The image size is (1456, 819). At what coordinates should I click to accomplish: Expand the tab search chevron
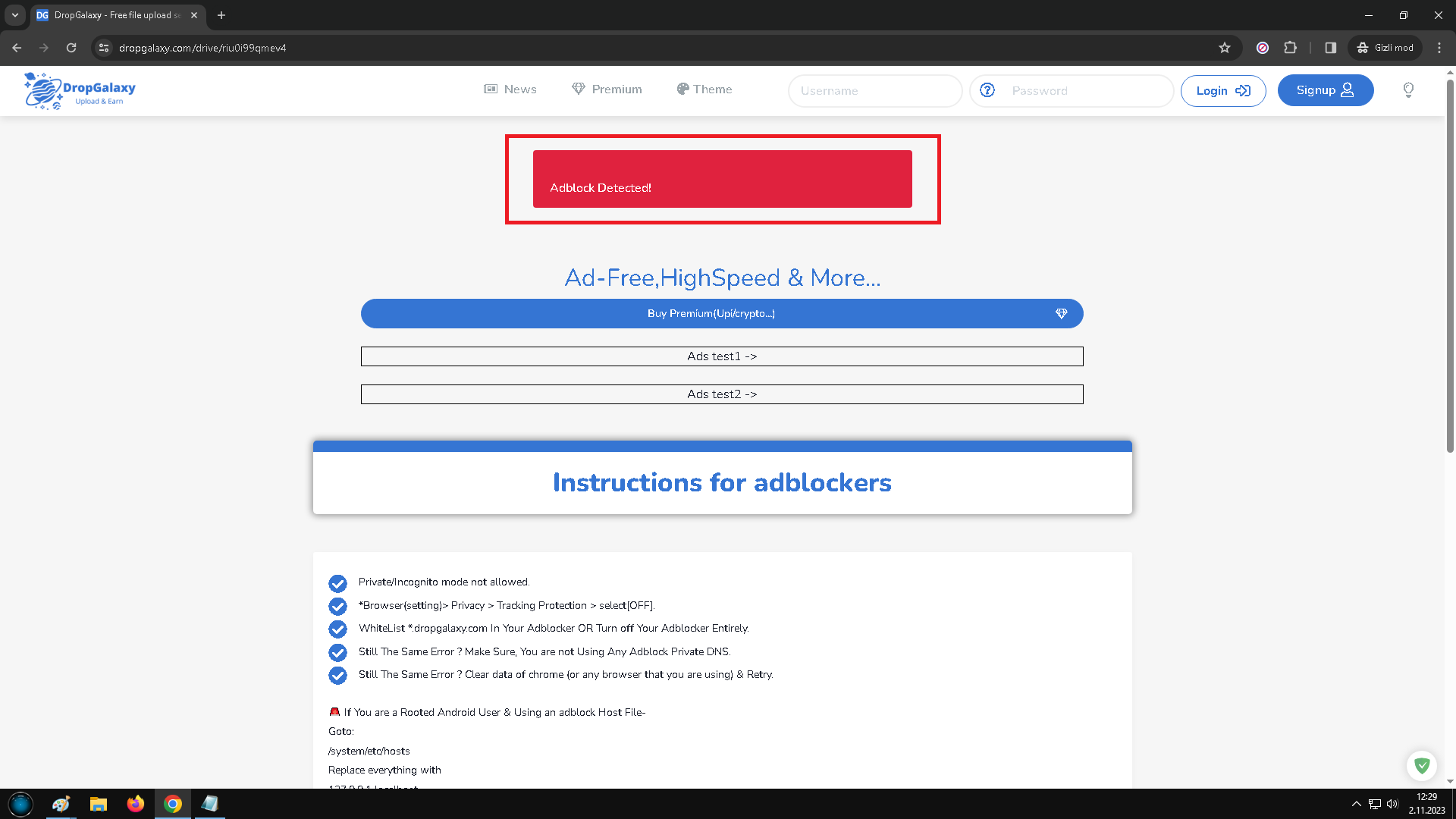(x=14, y=14)
